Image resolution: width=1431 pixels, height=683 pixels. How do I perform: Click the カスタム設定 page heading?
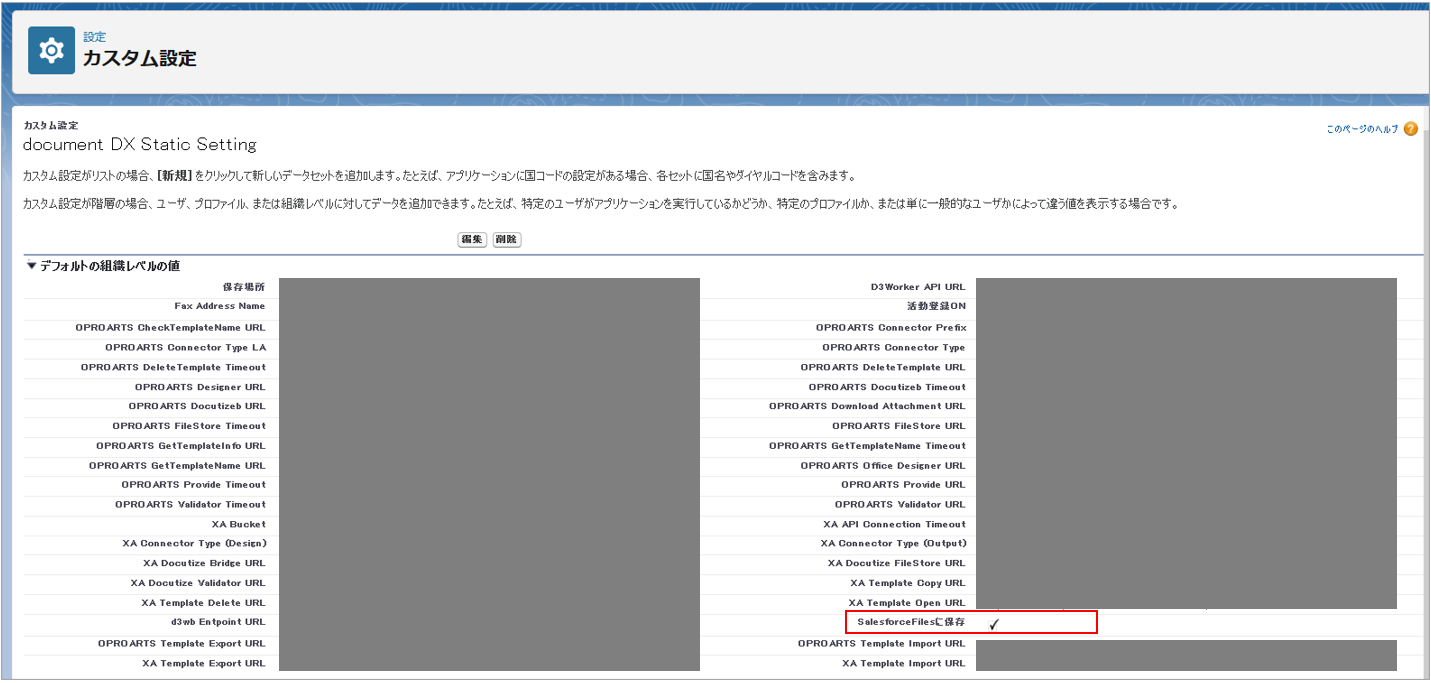139,58
